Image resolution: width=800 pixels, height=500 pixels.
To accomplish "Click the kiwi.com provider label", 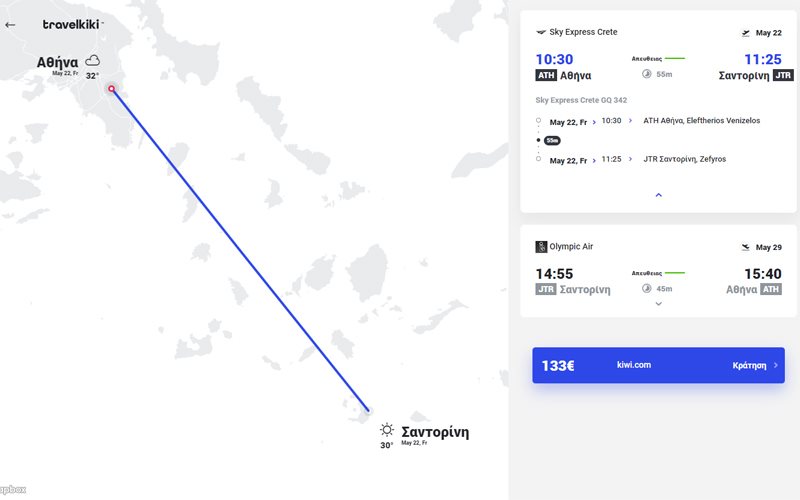I will pyautogui.click(x=634, y=365).
